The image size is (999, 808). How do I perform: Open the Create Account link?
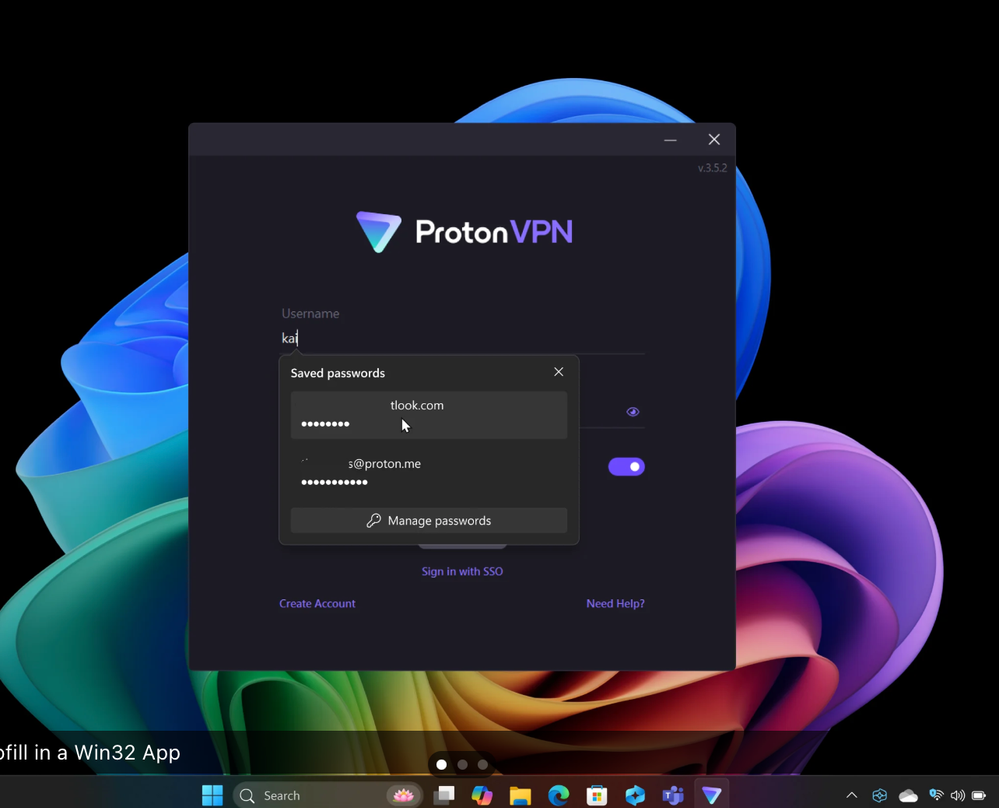(317, 603)
